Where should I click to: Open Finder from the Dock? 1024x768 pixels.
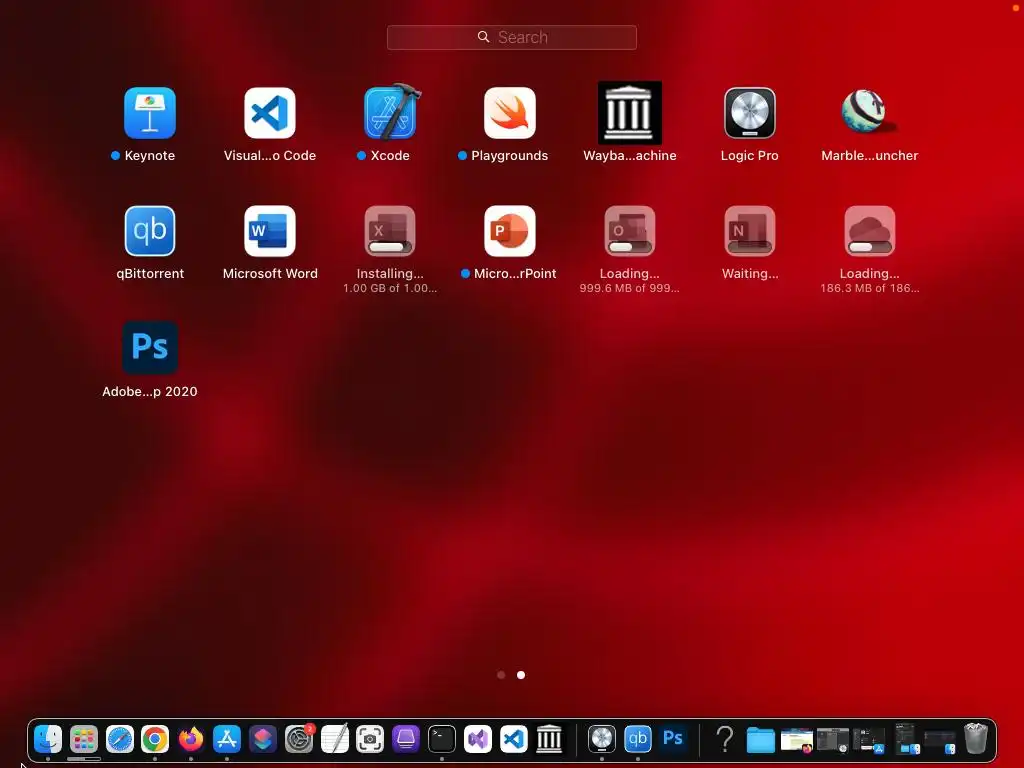coord(48,739)
